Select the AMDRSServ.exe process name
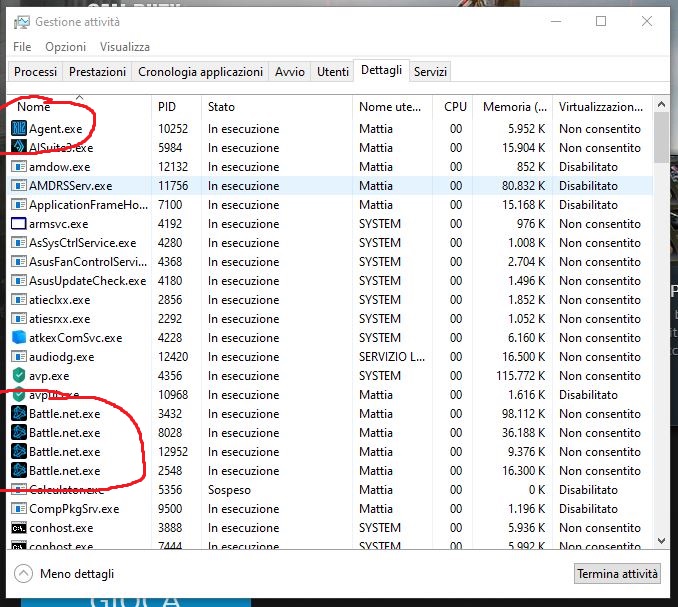 [x=70, y=185]
